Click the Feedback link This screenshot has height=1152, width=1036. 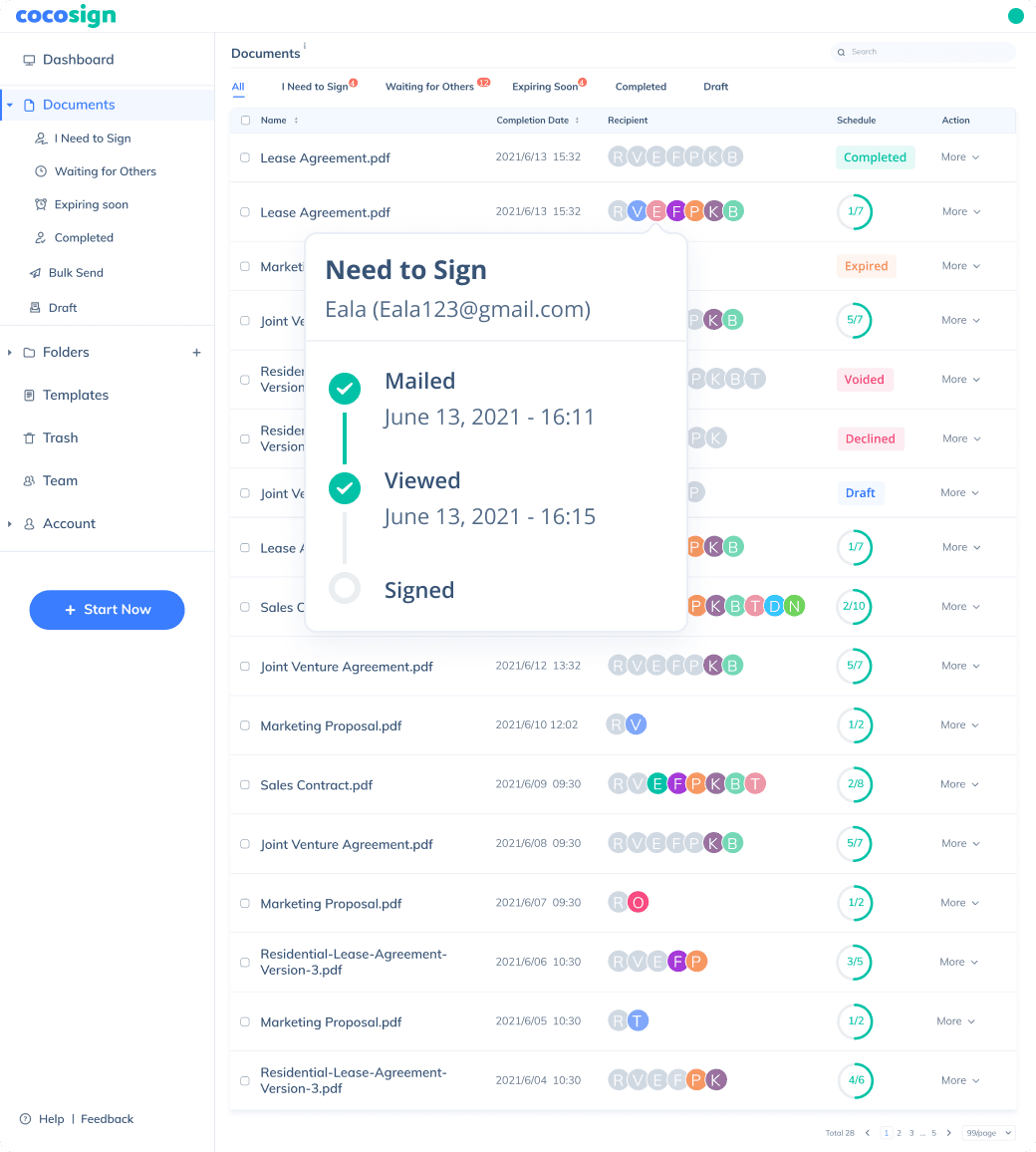click(107, 1118)
